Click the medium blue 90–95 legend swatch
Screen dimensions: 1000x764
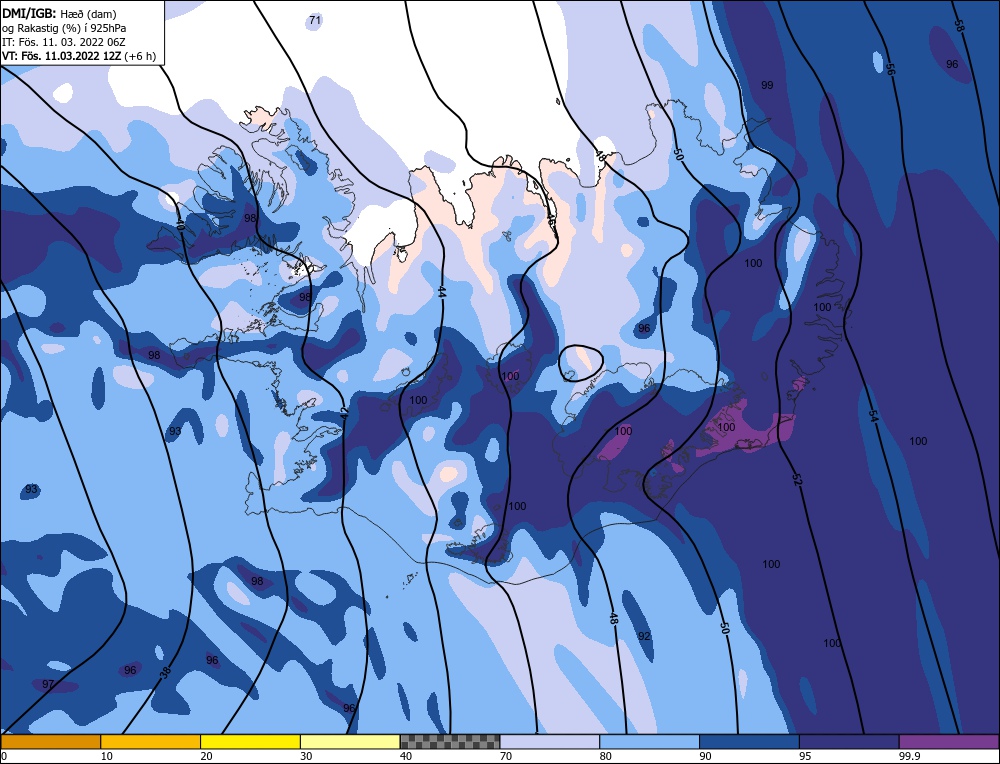pyautogui.click(x=749, y=741)
